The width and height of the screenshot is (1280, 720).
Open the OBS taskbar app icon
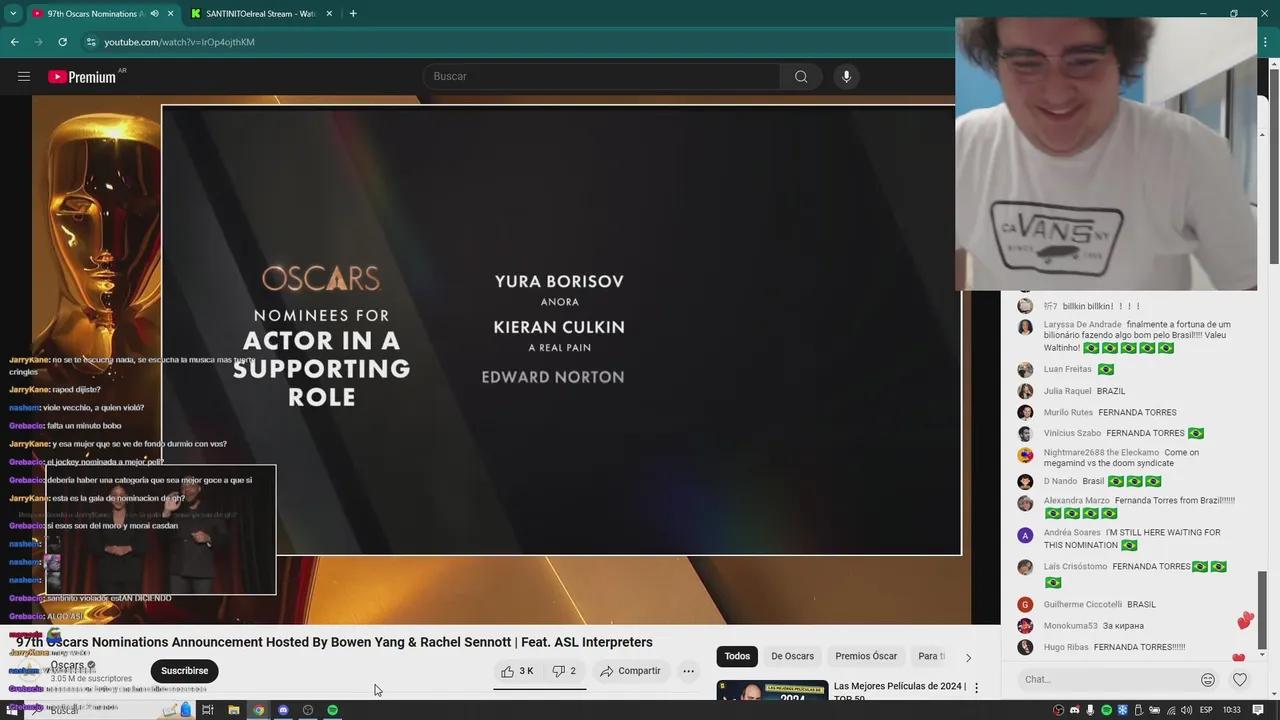click(308, 710)
